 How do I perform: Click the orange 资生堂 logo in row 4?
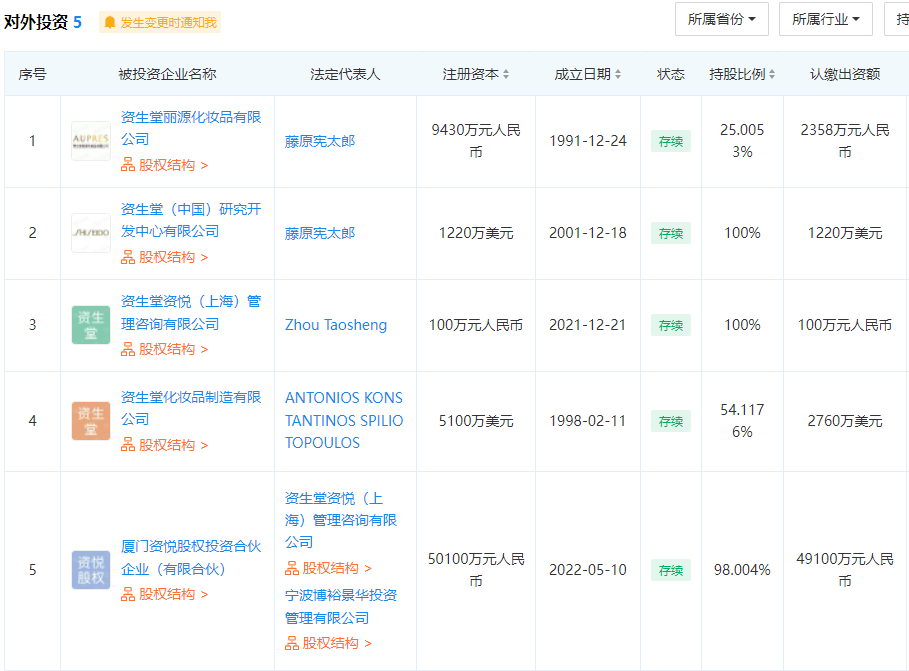91,421
